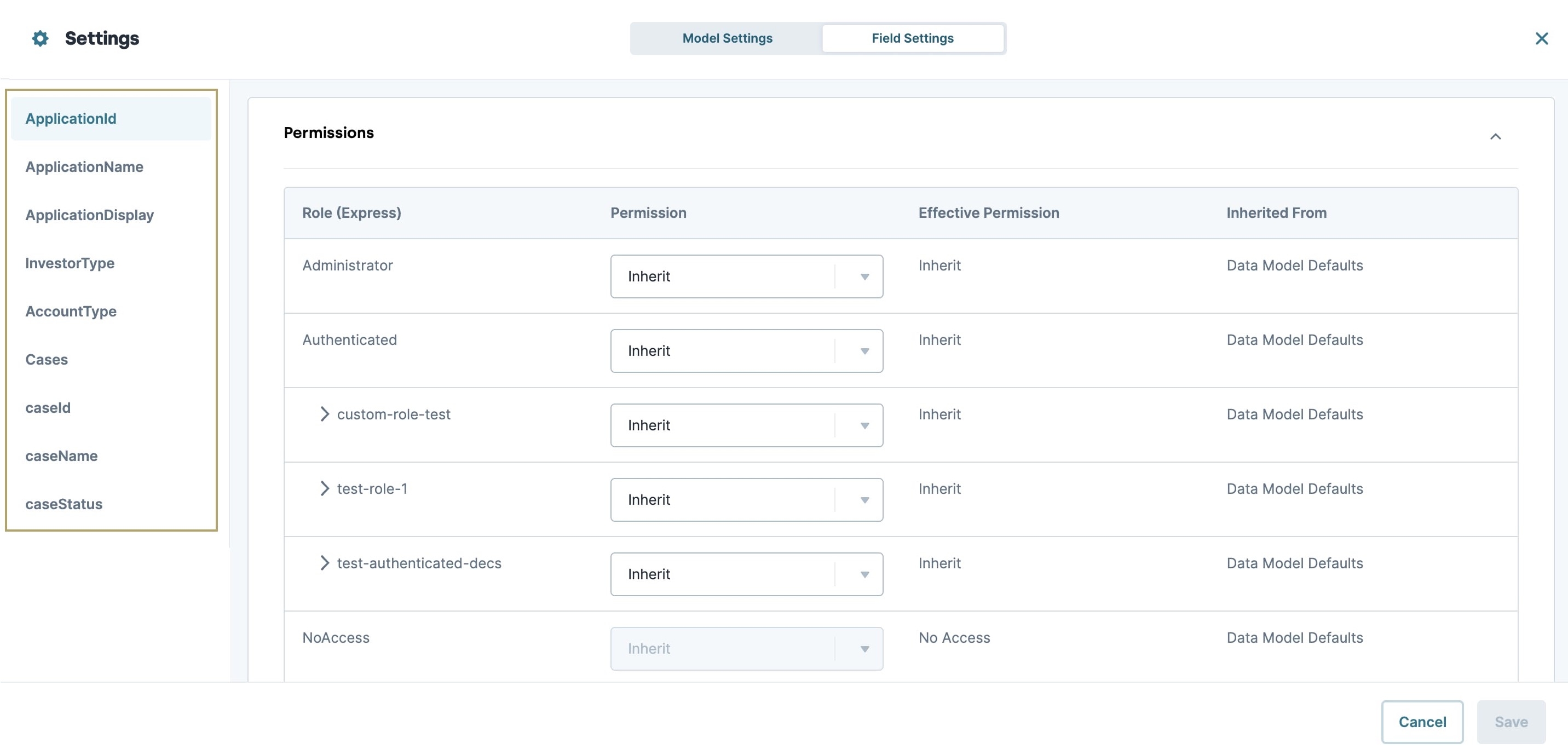Select caseName field
The image size is (1568, 755).
pos(111,456)
